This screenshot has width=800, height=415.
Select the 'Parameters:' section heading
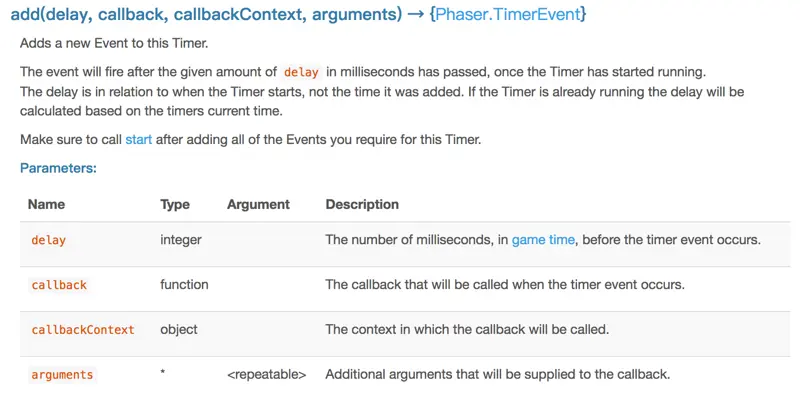tap(58, 168)
